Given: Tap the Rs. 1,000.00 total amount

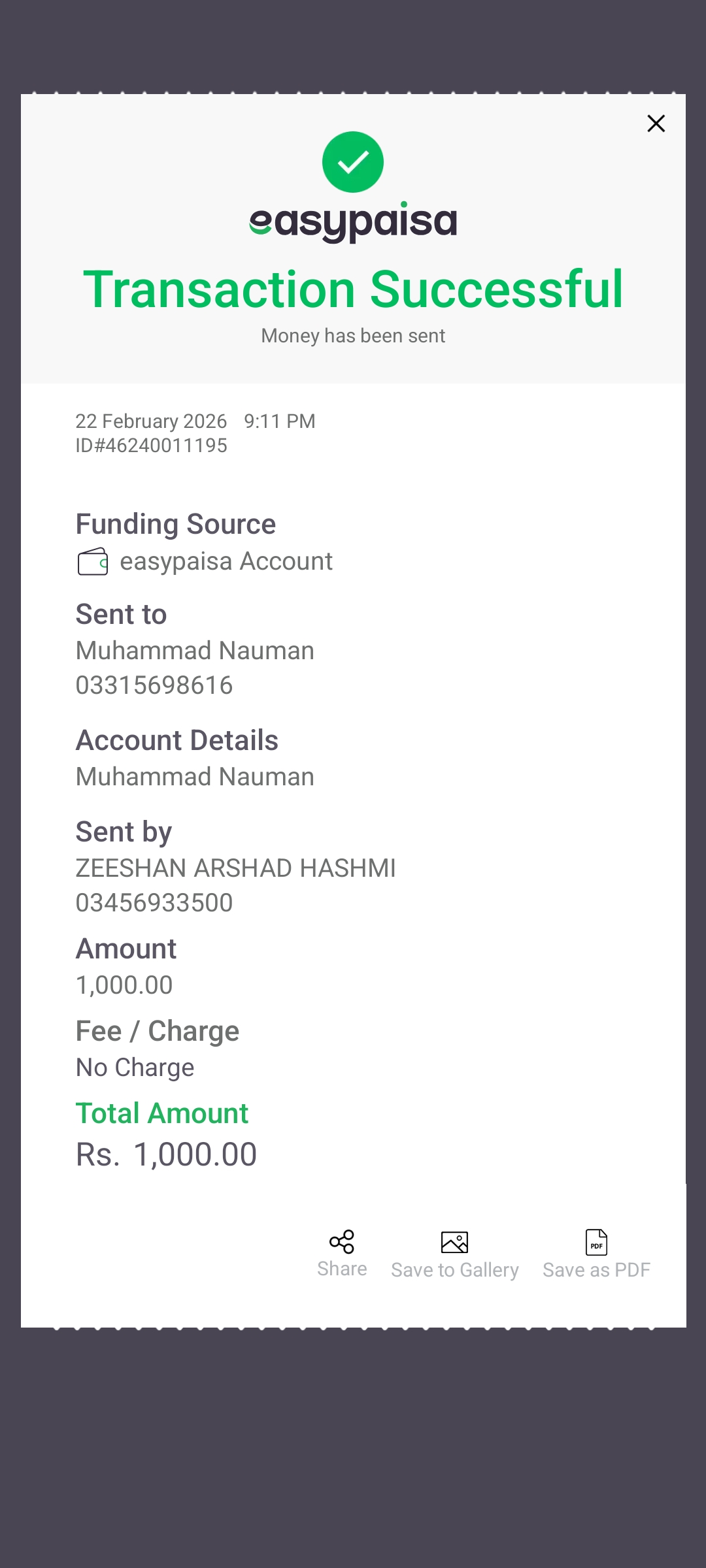Looking at the screenshot, I should 167,1154.
